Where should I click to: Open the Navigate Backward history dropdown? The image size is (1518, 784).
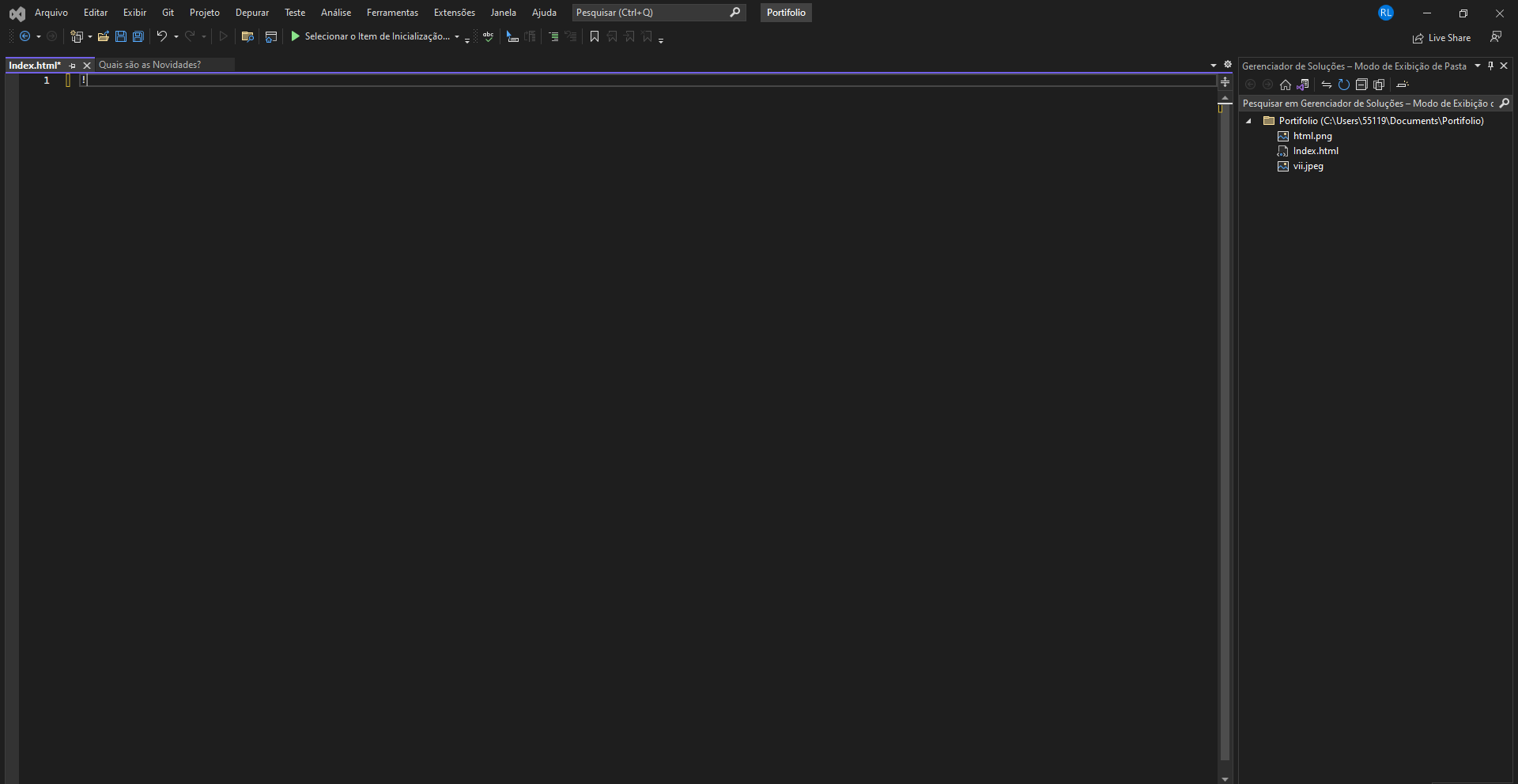pyautogui.click(x=39, y=36)
